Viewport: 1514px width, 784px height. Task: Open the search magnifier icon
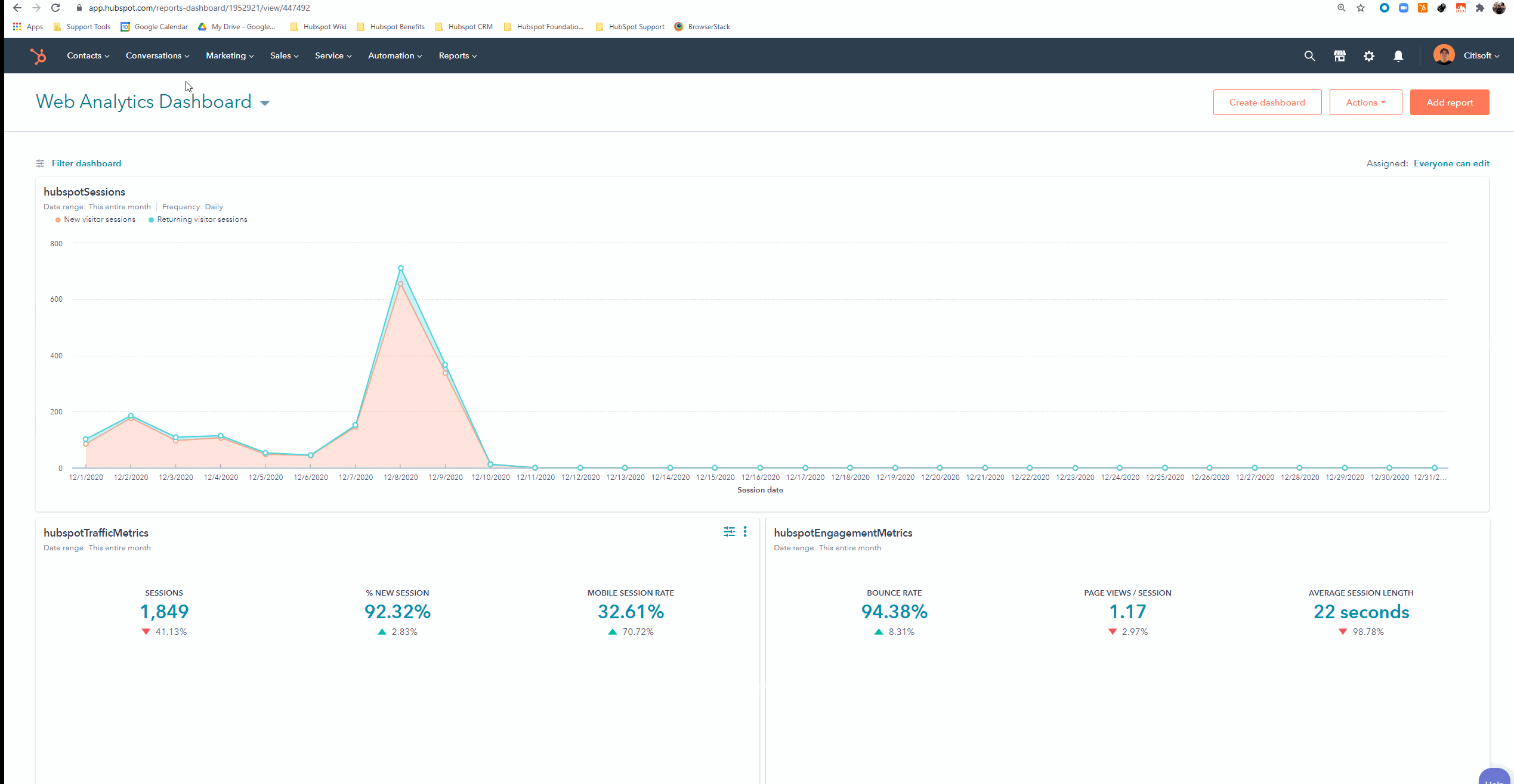click(x=1309, y=56)
